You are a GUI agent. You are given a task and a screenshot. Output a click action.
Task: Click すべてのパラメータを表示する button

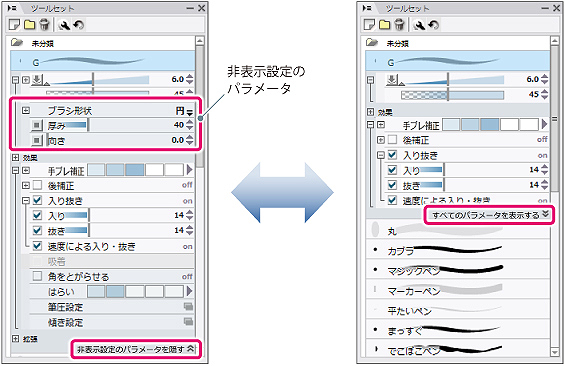pos(489,215)
